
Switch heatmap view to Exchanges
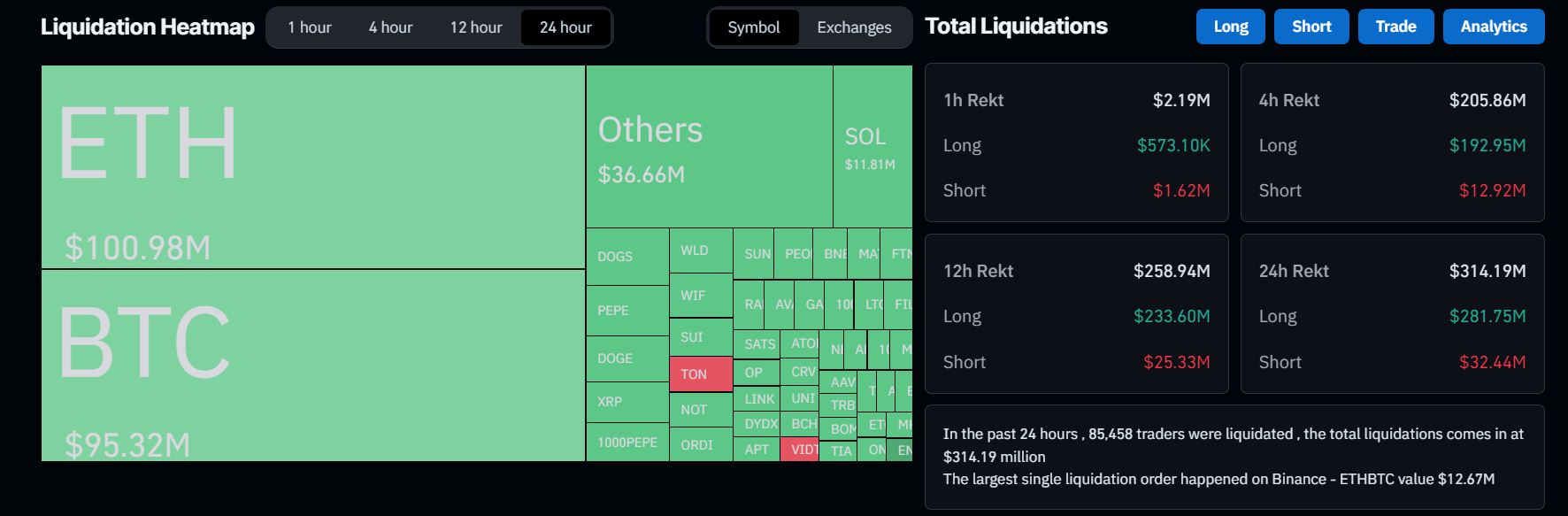click(854, 27)
